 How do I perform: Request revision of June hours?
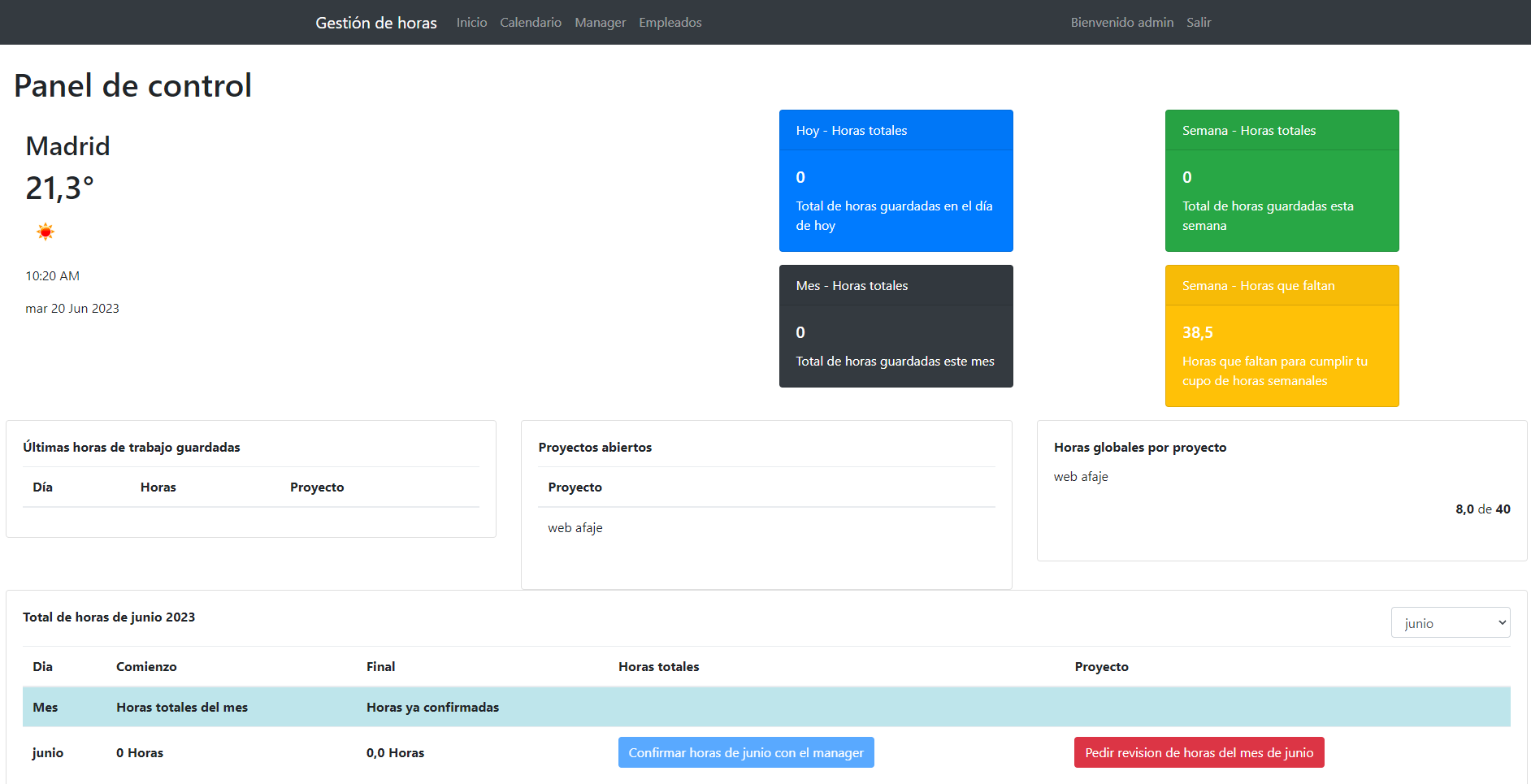click(1199, 752)
